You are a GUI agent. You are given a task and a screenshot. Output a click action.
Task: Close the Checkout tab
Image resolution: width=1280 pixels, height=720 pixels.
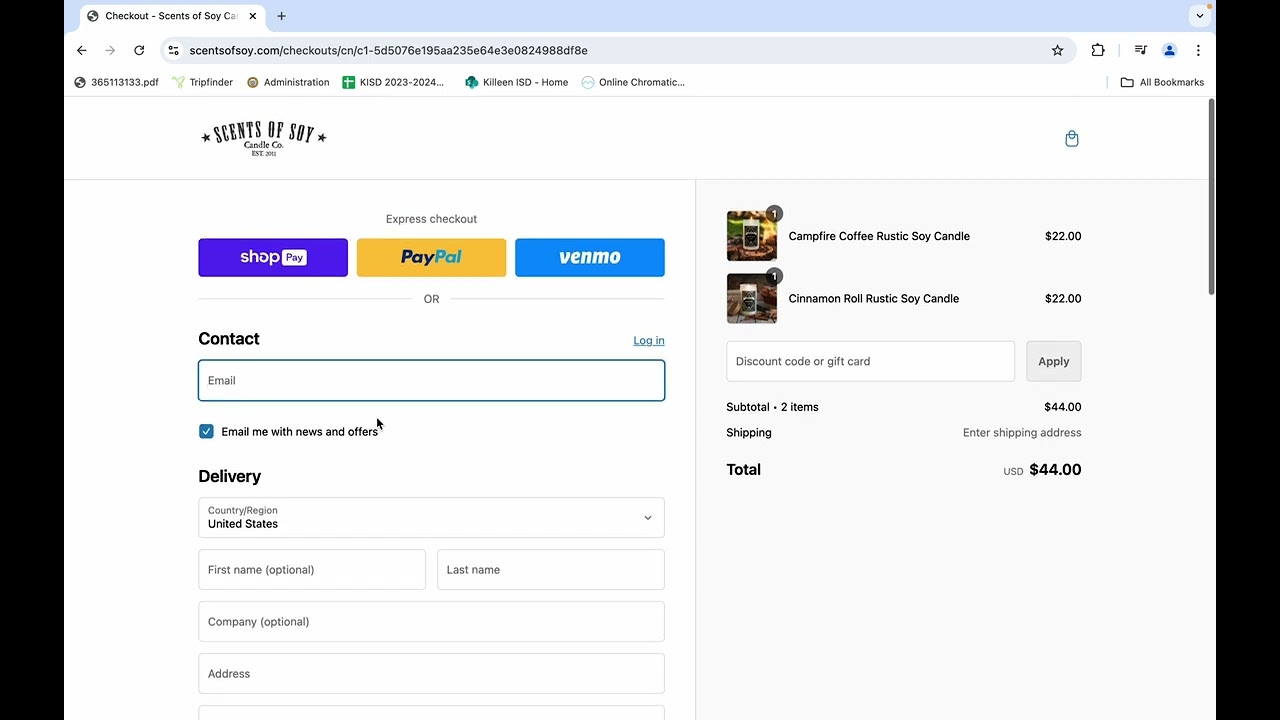[253, 16]
